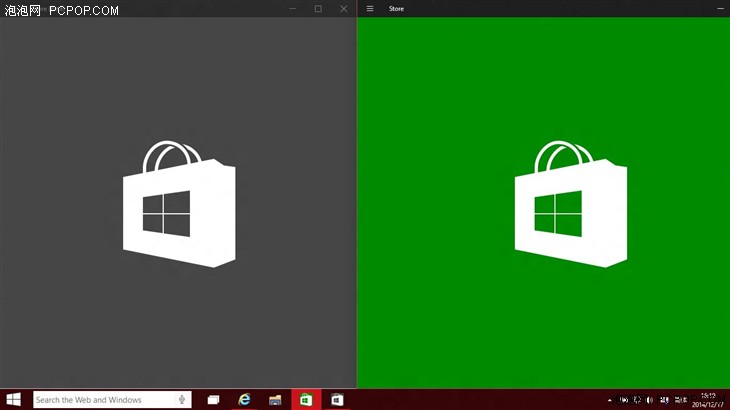Click the Search the Web and Windows box

pyautogui.click(x=100, y=399)
